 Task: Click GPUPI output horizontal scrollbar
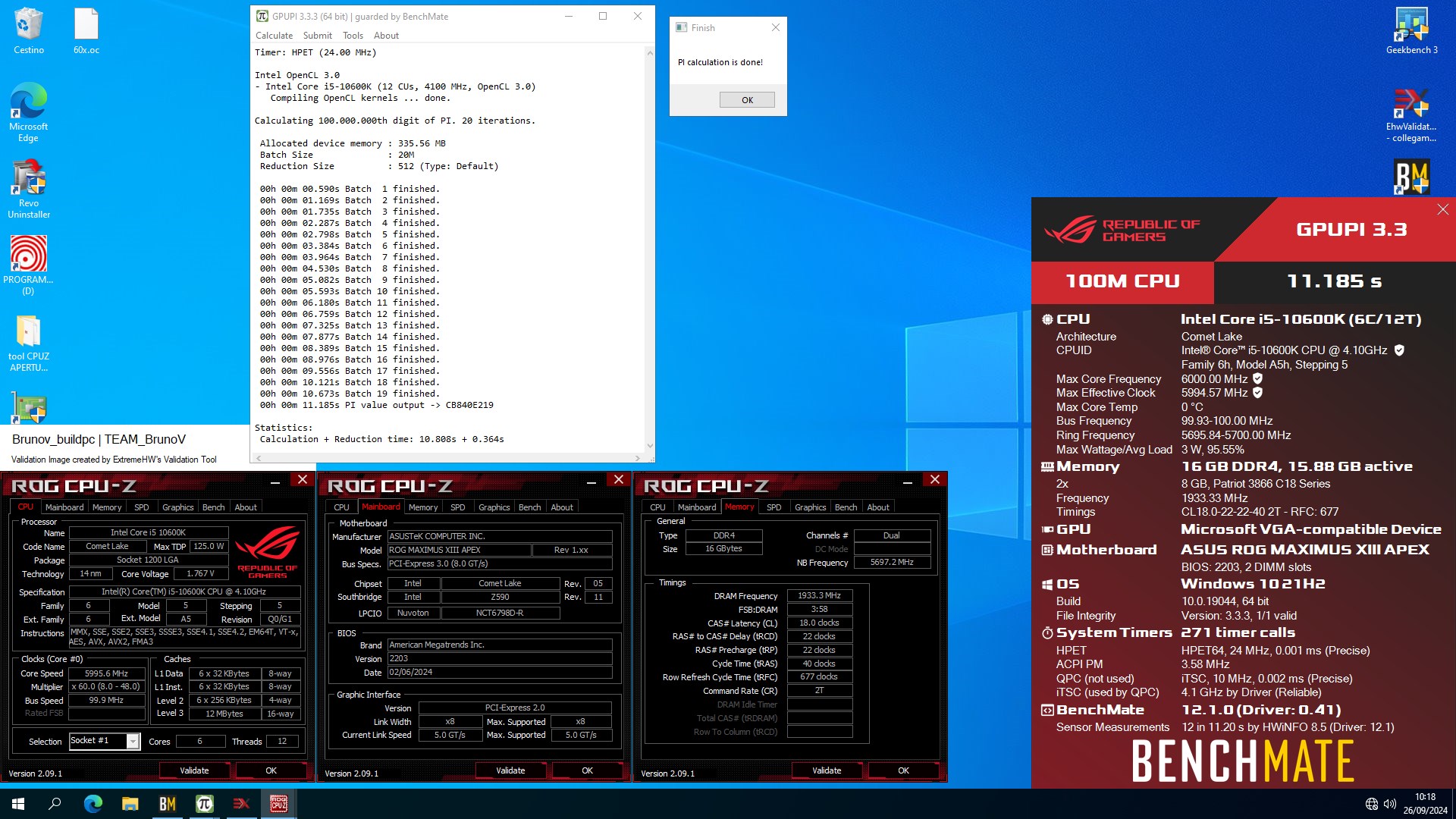[450, 458]
